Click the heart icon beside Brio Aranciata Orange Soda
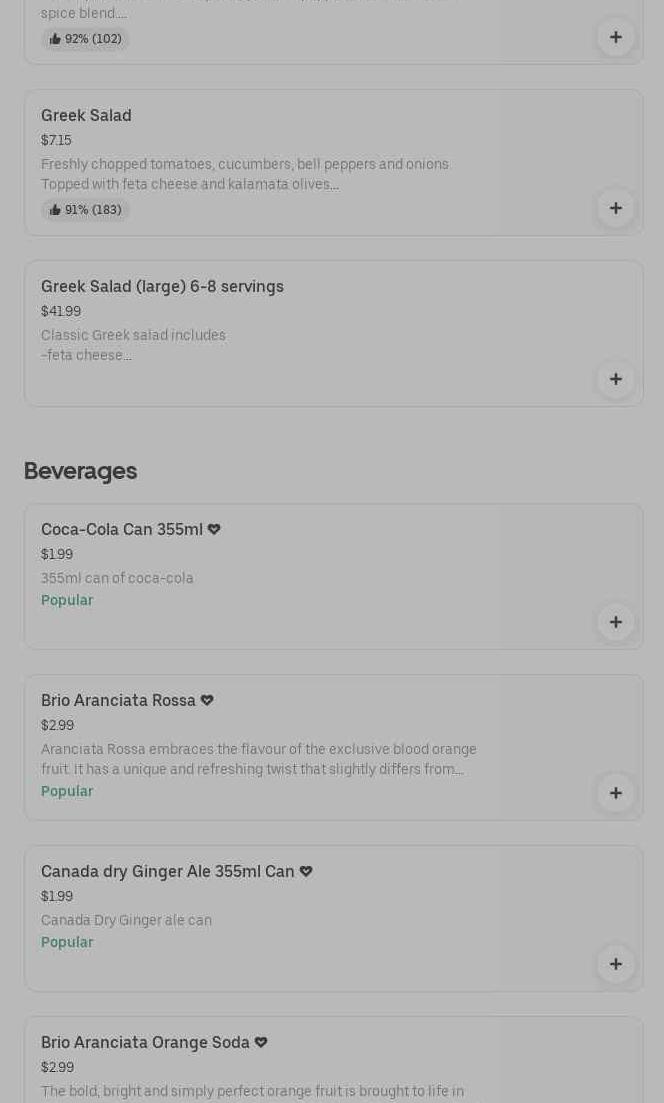Viewport: 664px width, 1103px height. tap(261, 1042)
